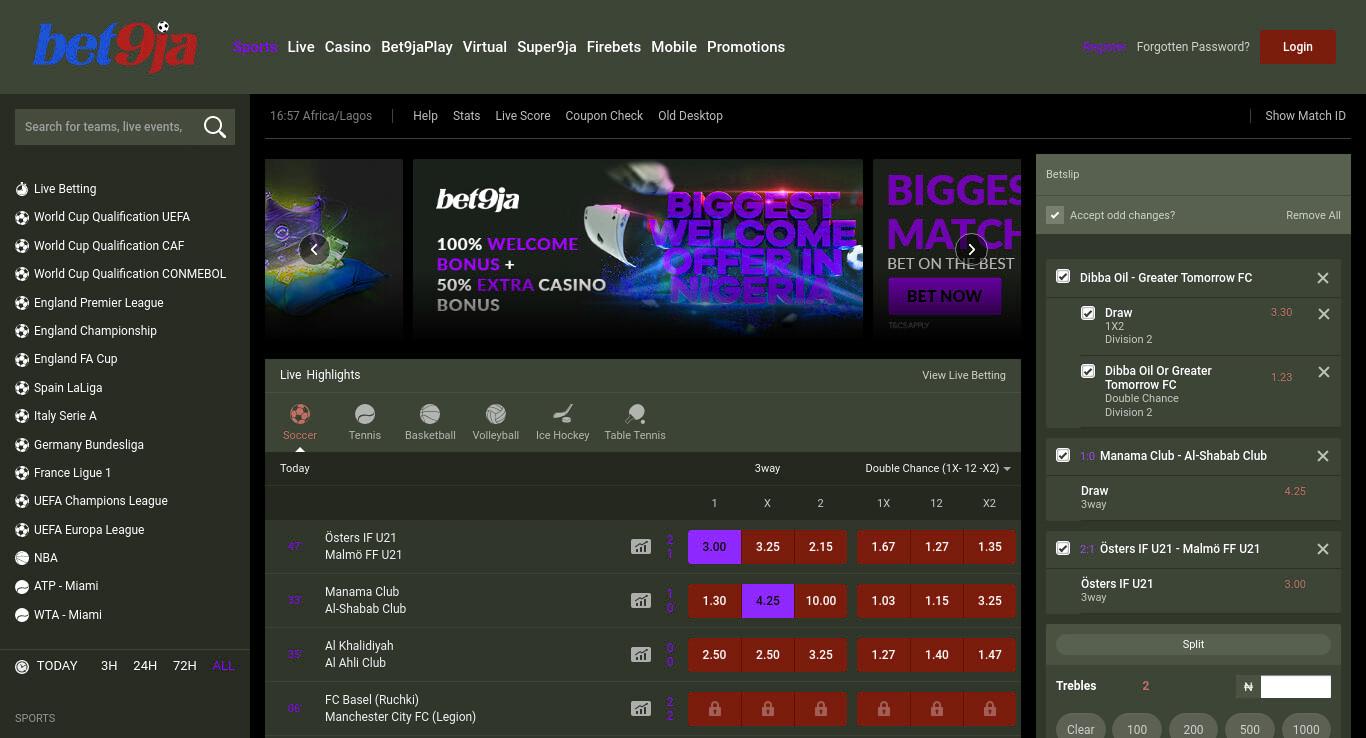Screen dimensions: 1366x738
Task: Click the Show Match ID link
Action: (1305, 116)
